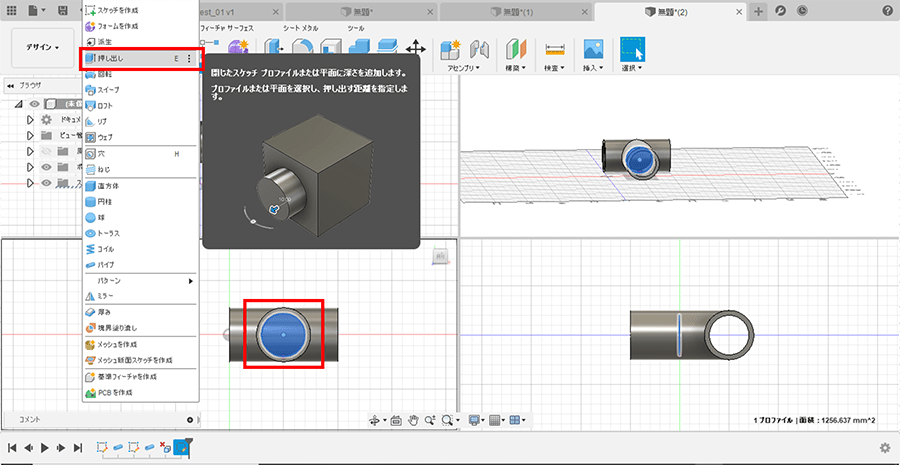Click the 穴 (Hole) tool icon

(90, 154)
